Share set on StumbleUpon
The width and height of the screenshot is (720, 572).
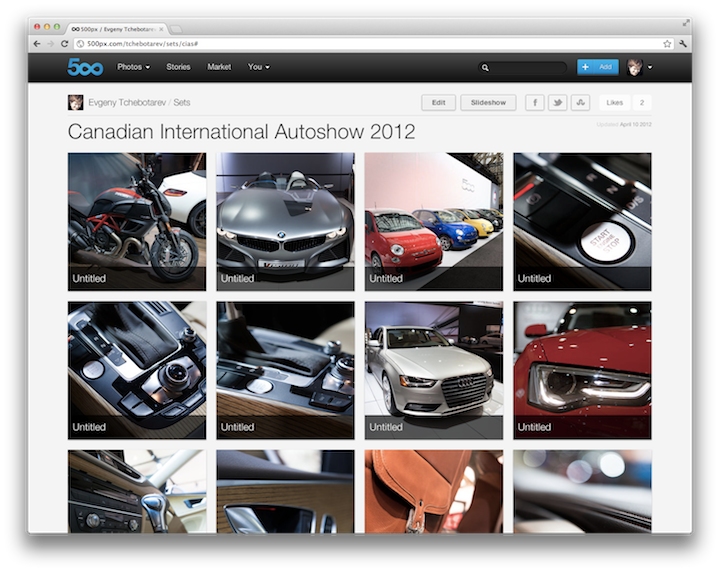[x=580, y=102]
